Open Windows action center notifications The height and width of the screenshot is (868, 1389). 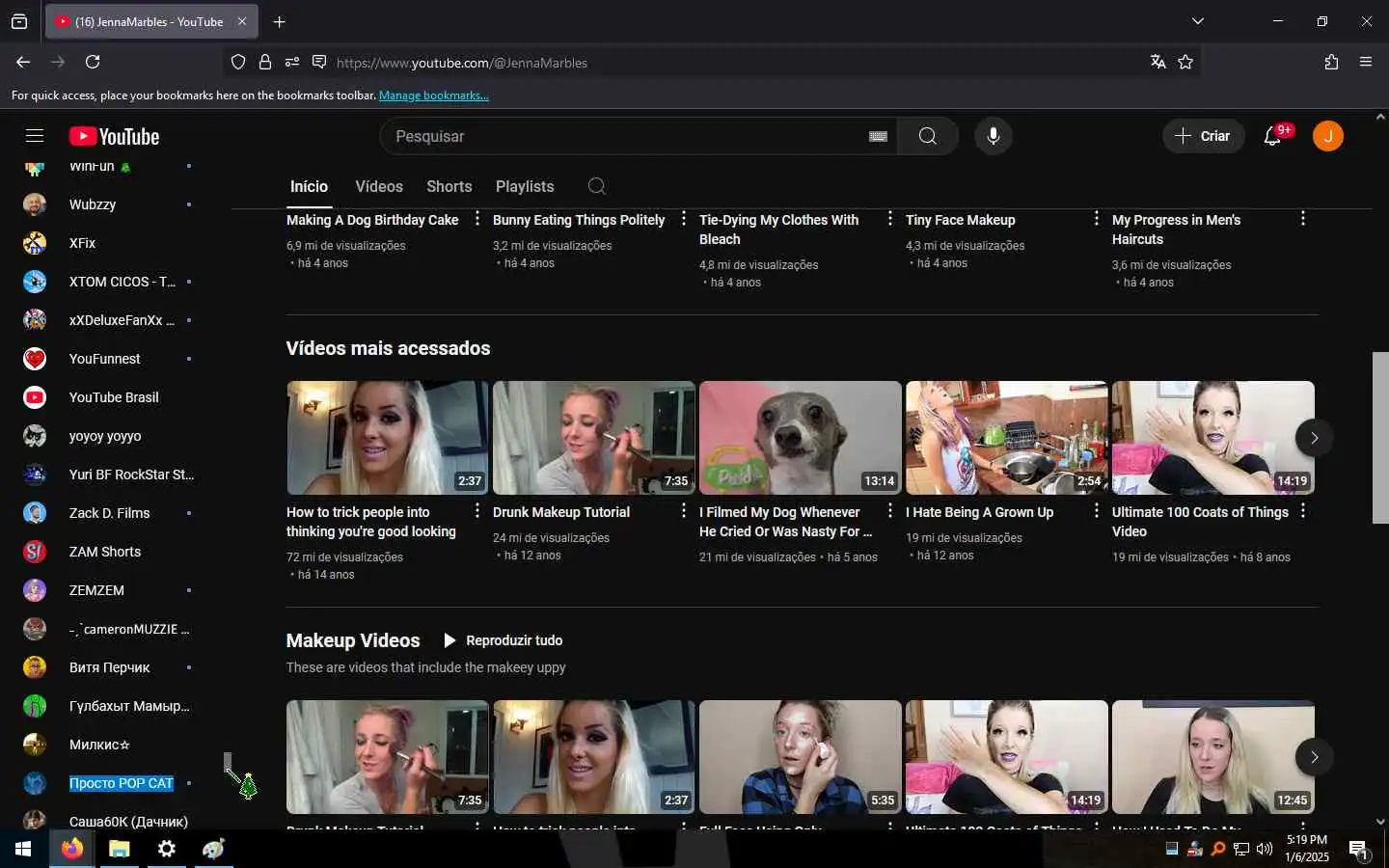point(1359,850)
